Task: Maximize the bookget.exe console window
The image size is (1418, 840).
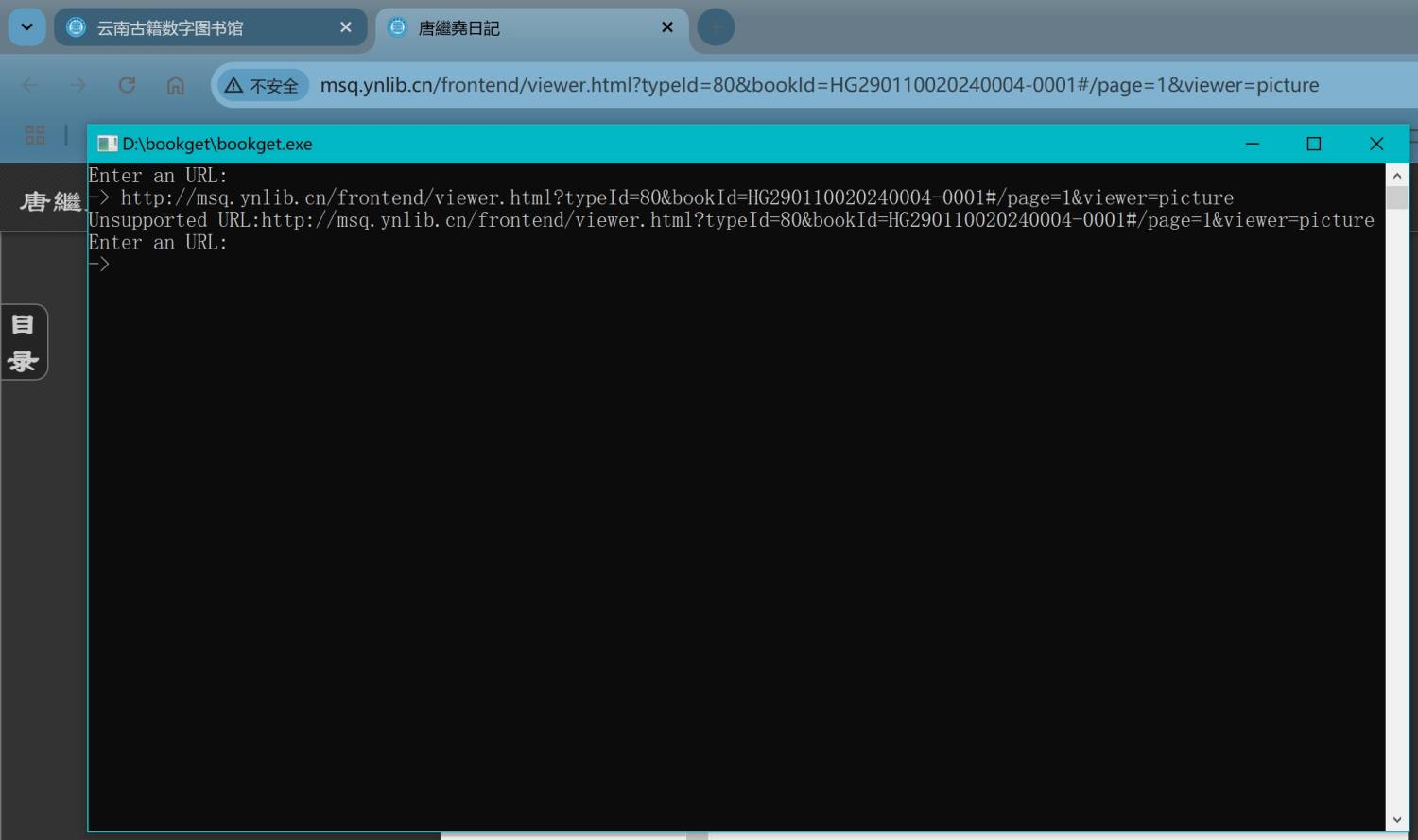Action: tap(1313, 144)
